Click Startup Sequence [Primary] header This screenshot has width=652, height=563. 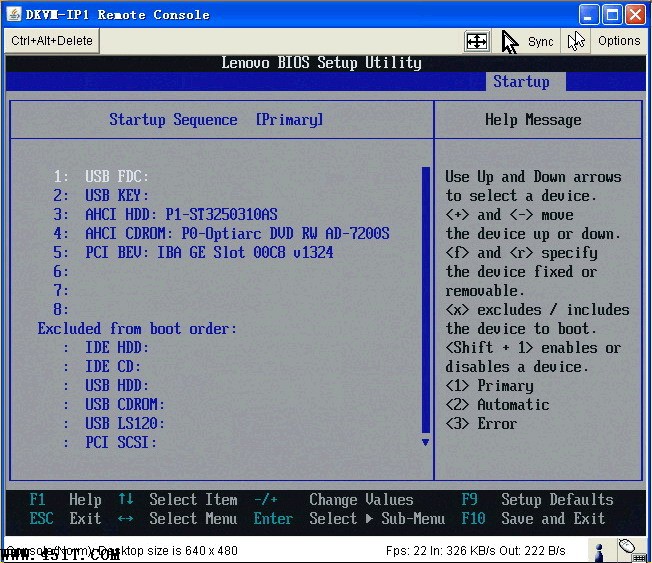pyautogui.click(x=216, y=120)
